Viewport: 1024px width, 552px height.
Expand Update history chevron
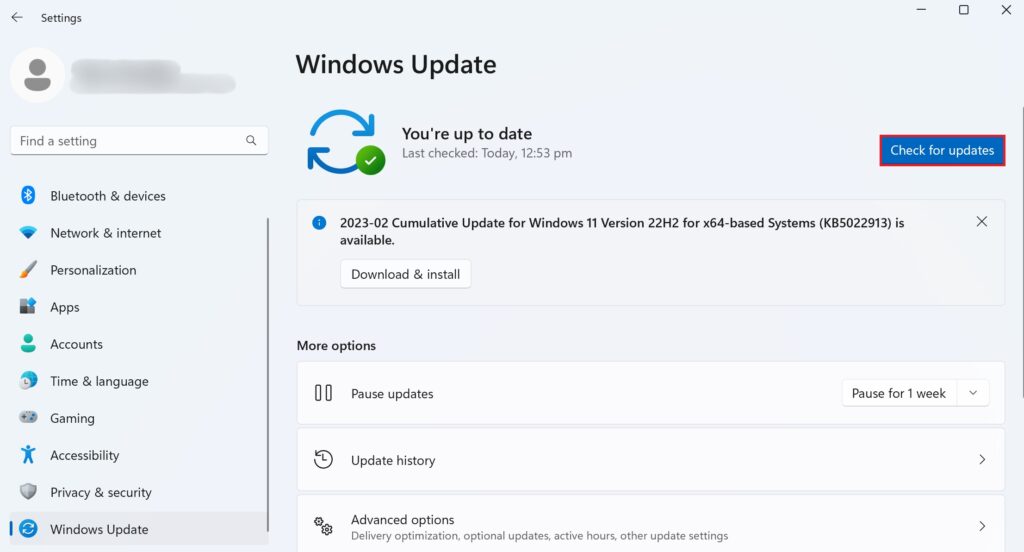pos(982,460)
